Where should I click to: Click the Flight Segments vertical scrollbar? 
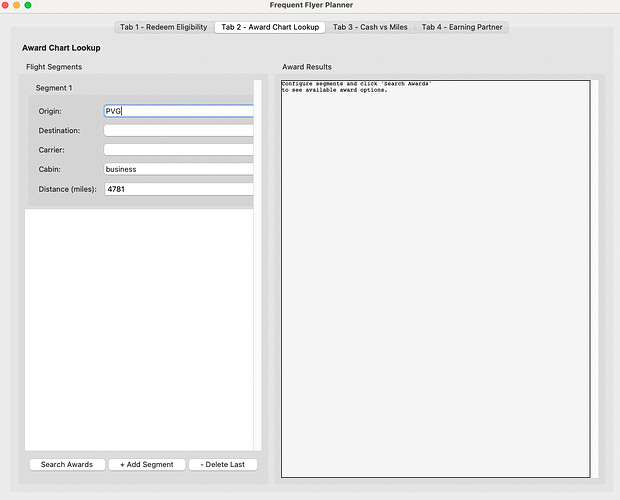click(257, 265)
